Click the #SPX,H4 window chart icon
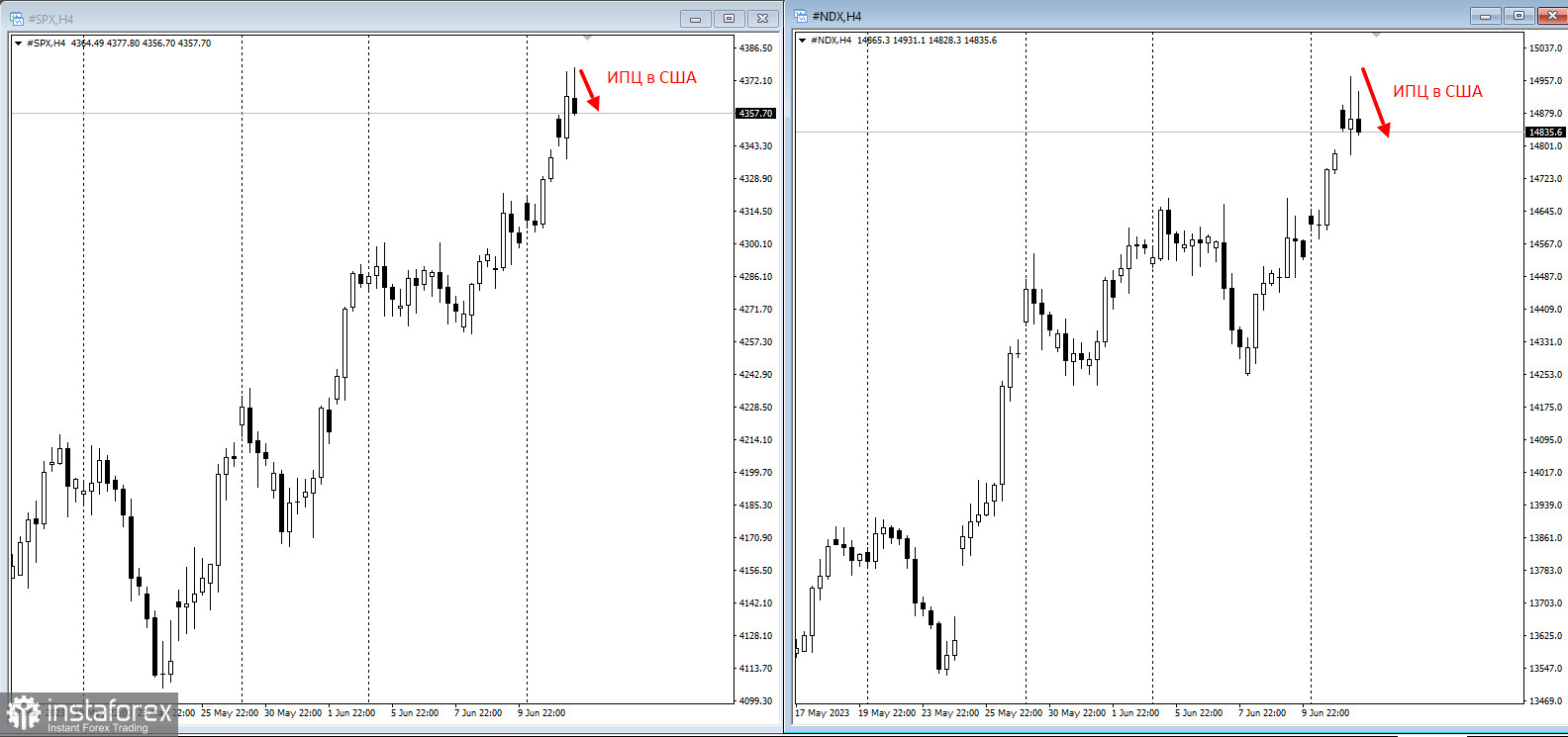The image size is (1568, 737). click(17, 19)
